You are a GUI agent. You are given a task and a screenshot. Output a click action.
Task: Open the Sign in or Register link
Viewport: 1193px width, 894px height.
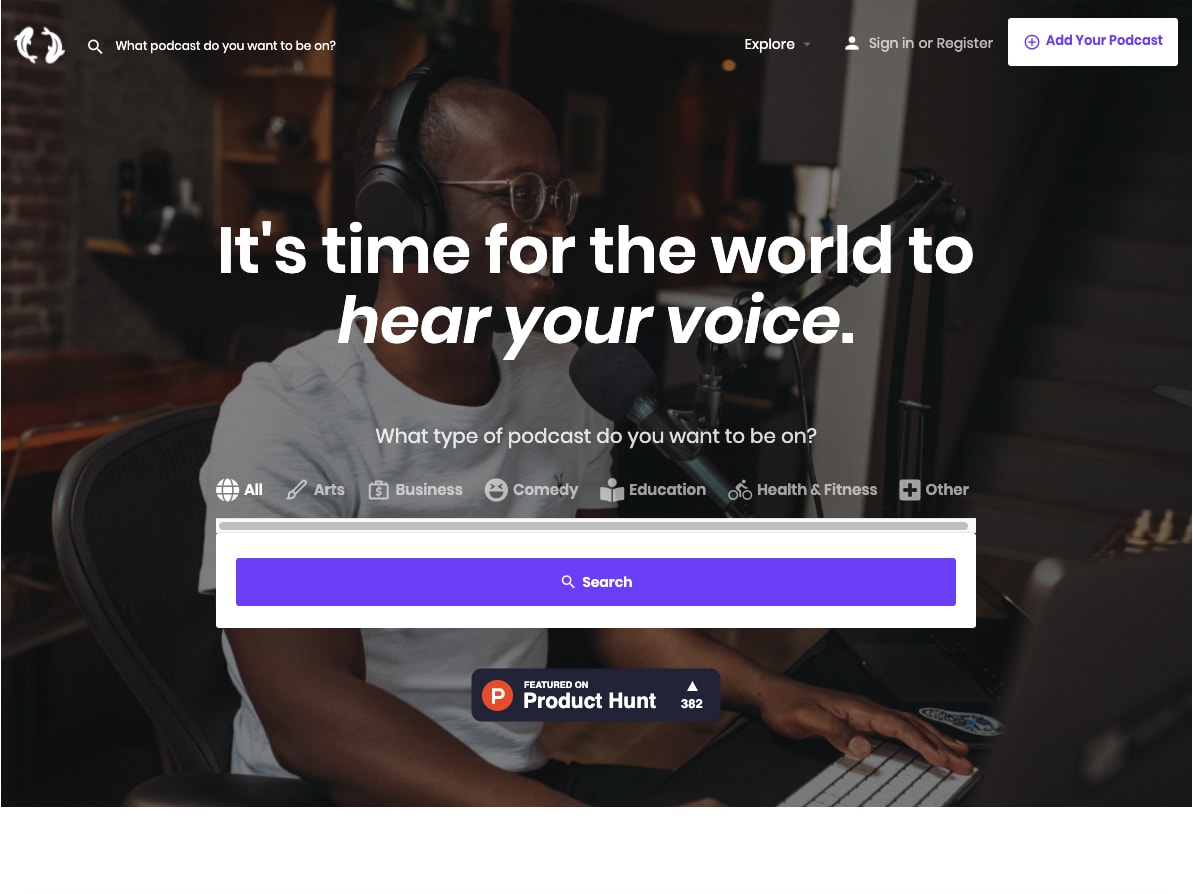pyautogui.click(x=931, y=43)
